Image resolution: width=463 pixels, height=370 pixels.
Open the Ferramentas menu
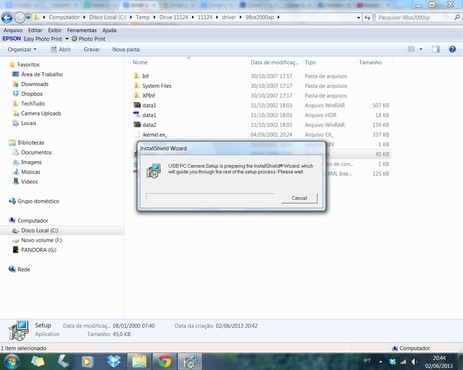(x=82, y=30)
